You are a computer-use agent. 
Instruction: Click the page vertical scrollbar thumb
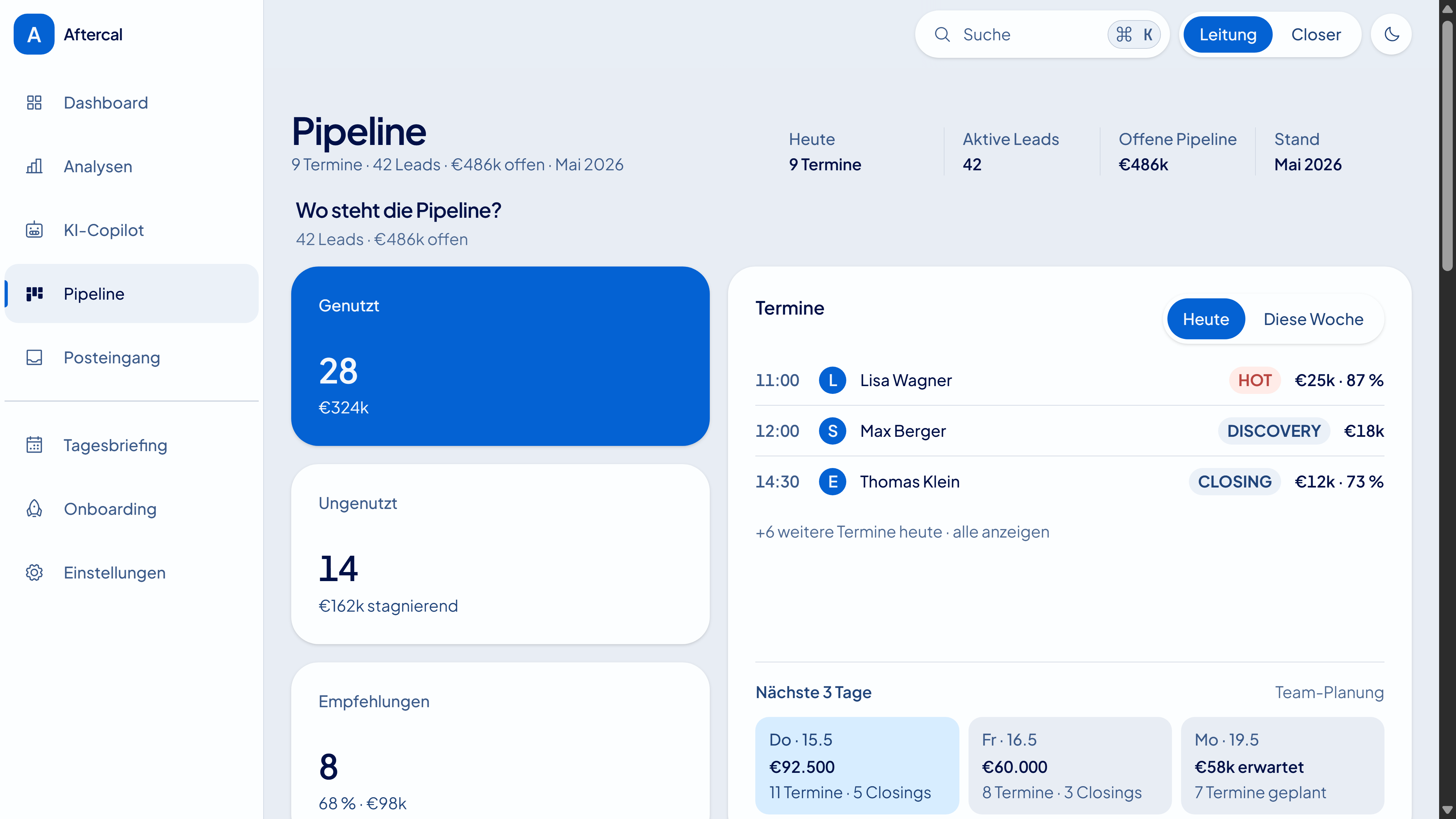click(x=1448, y=146)
